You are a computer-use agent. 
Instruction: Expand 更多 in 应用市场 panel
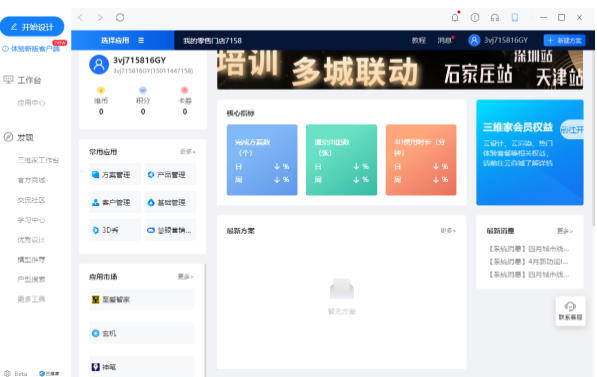click(x=186, y=276)
